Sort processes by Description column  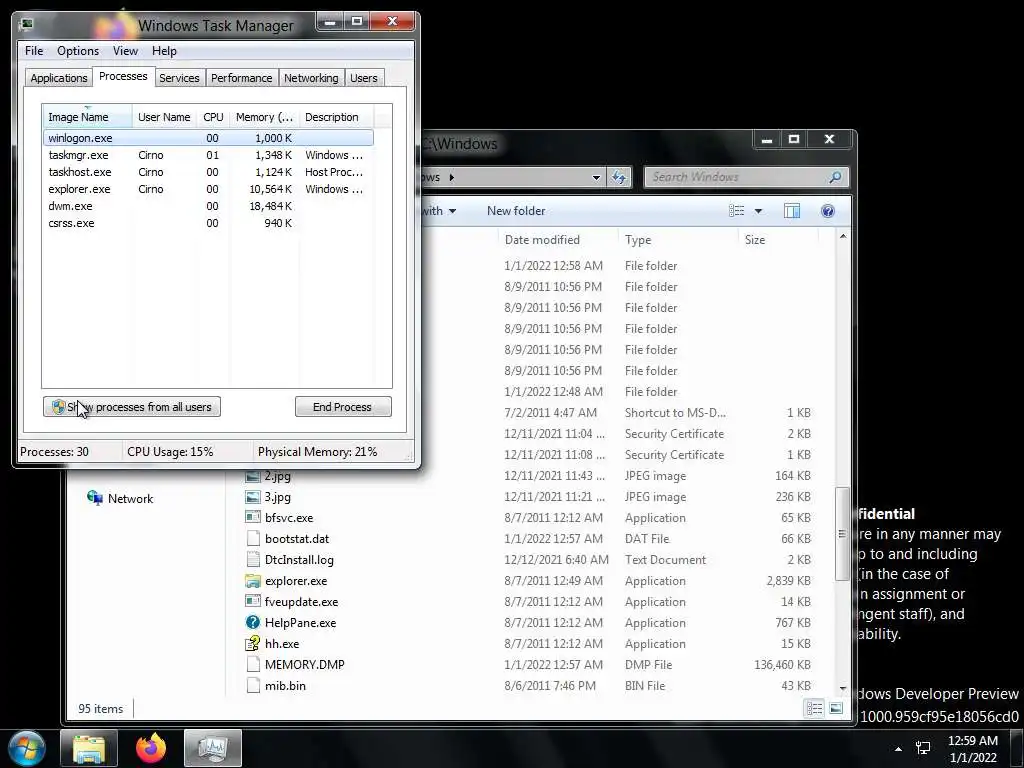click(336, 117)
